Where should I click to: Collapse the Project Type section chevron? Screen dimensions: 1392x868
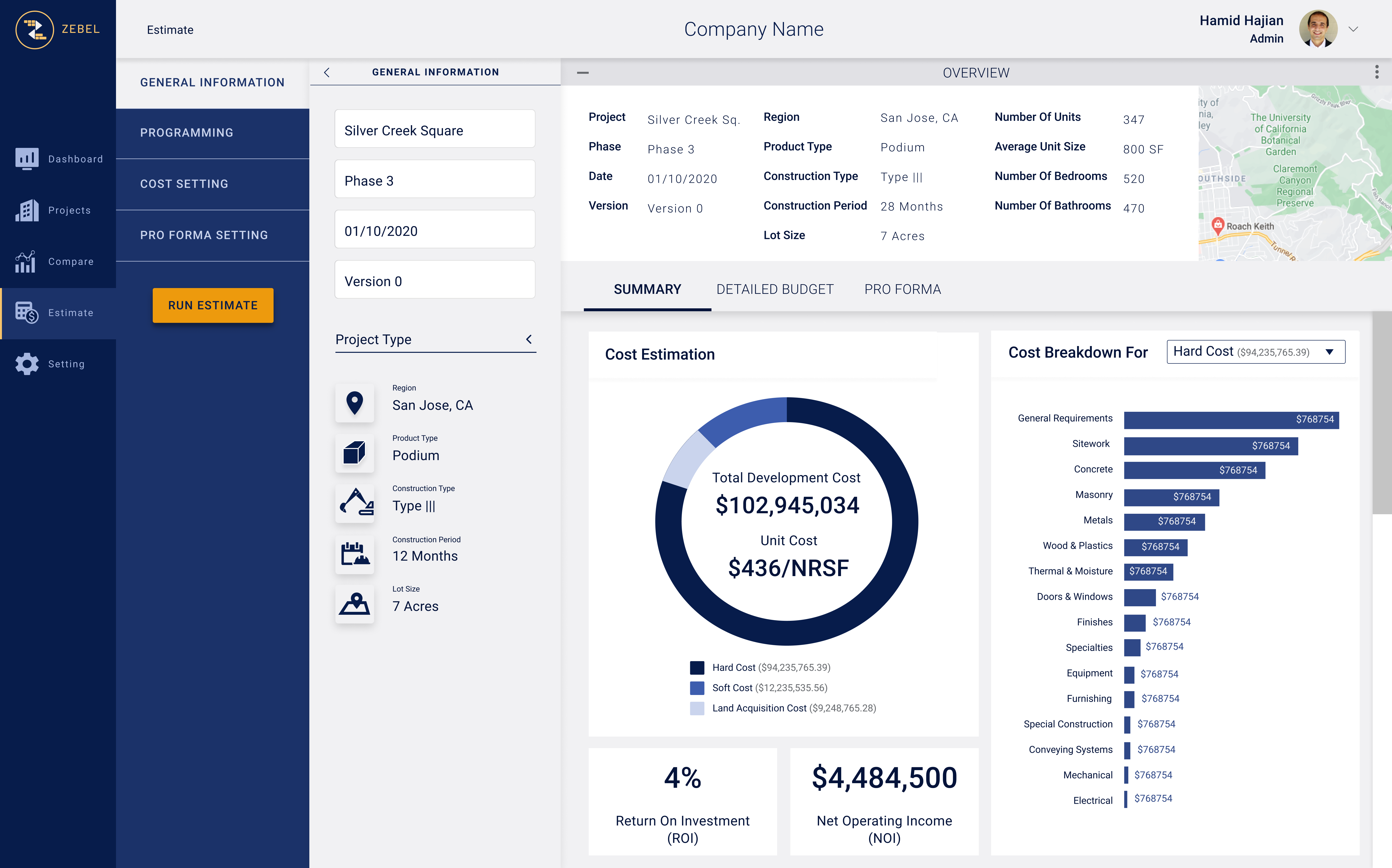pyautogui.click(x=529, y=339)
